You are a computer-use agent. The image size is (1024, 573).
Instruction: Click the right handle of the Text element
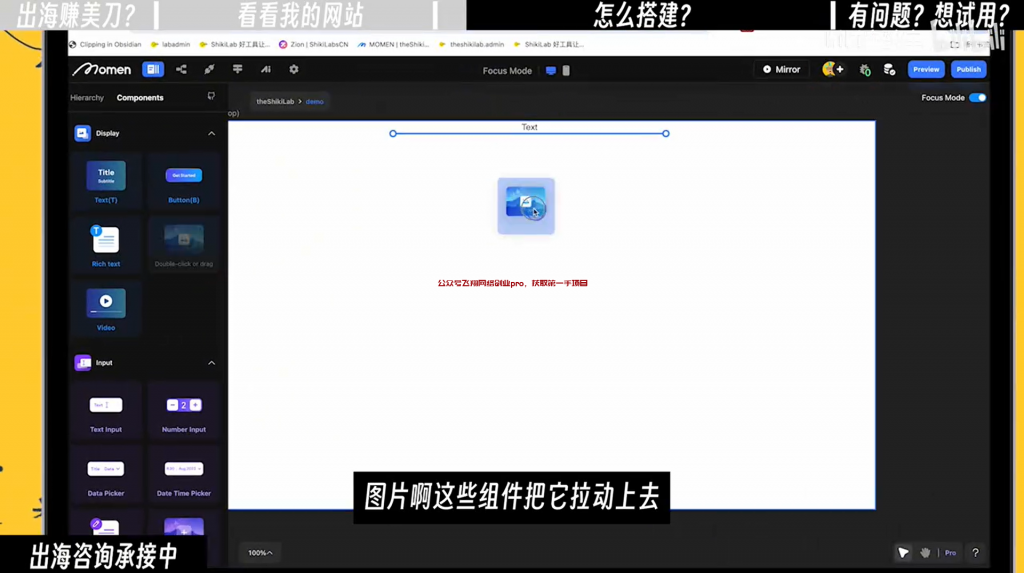[x=665, y=133]
